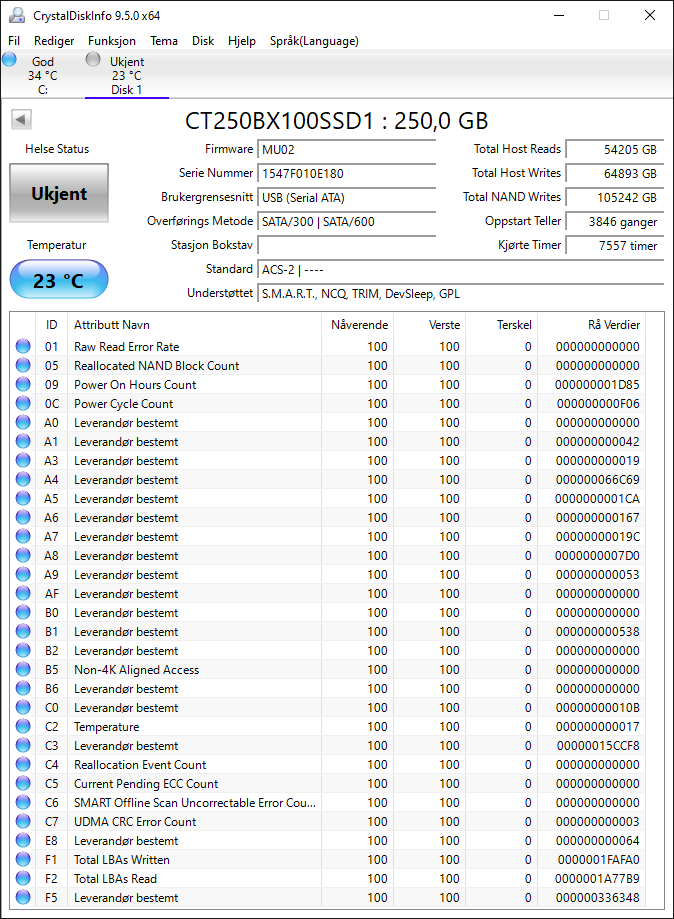
Task: Click the status orb for Current Pending ECC Count
Action: click(x=23, y=784)
